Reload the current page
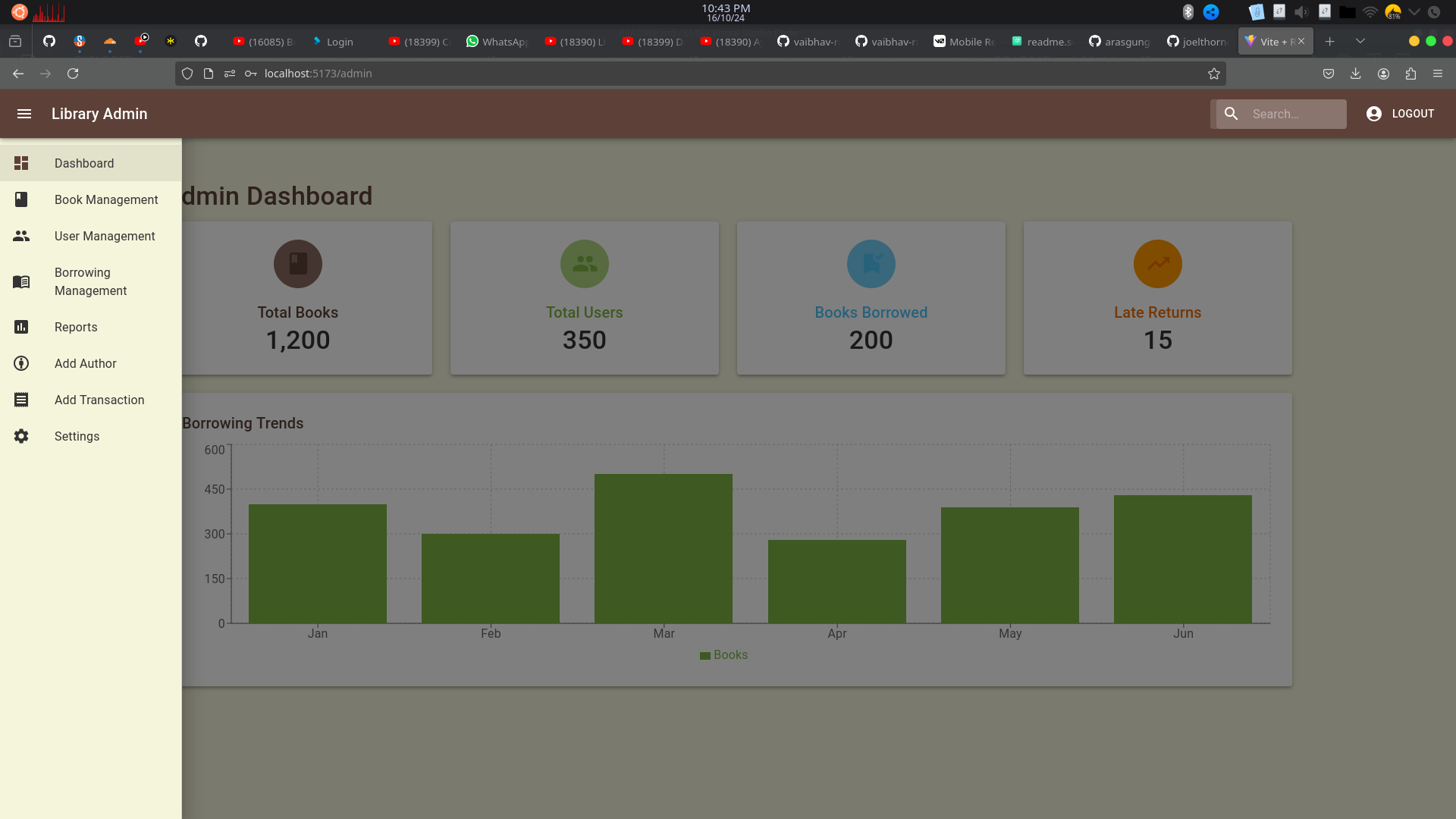 (73, 74)
